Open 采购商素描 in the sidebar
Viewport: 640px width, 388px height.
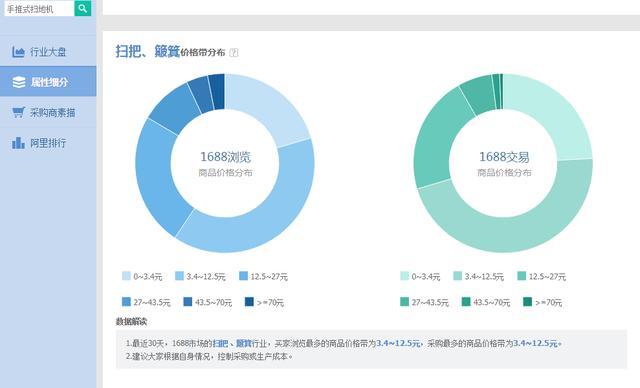pos(48,112)
